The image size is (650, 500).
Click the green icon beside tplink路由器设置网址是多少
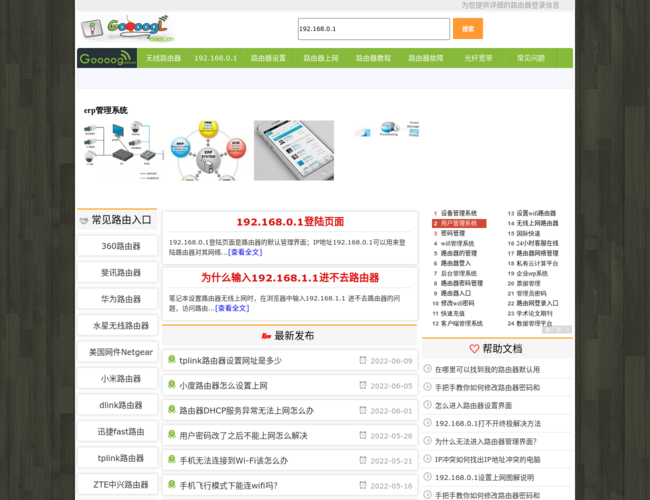point(172,360)
